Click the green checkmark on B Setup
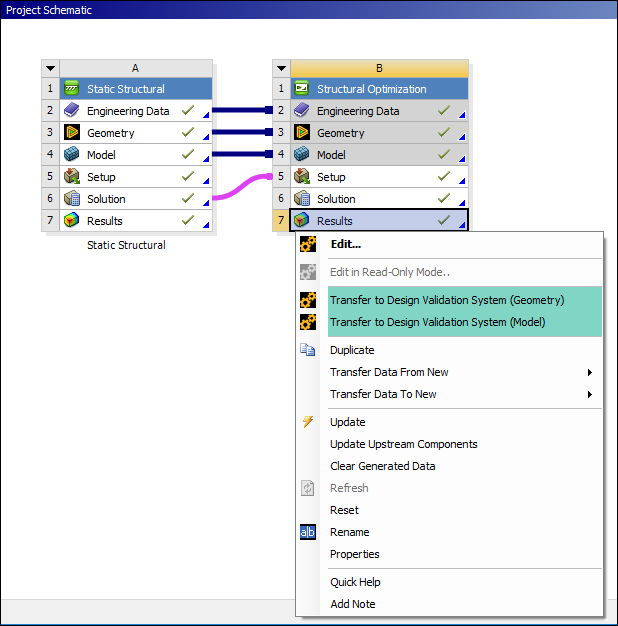This screenshot has height=626, width=618. pos(444,176)
